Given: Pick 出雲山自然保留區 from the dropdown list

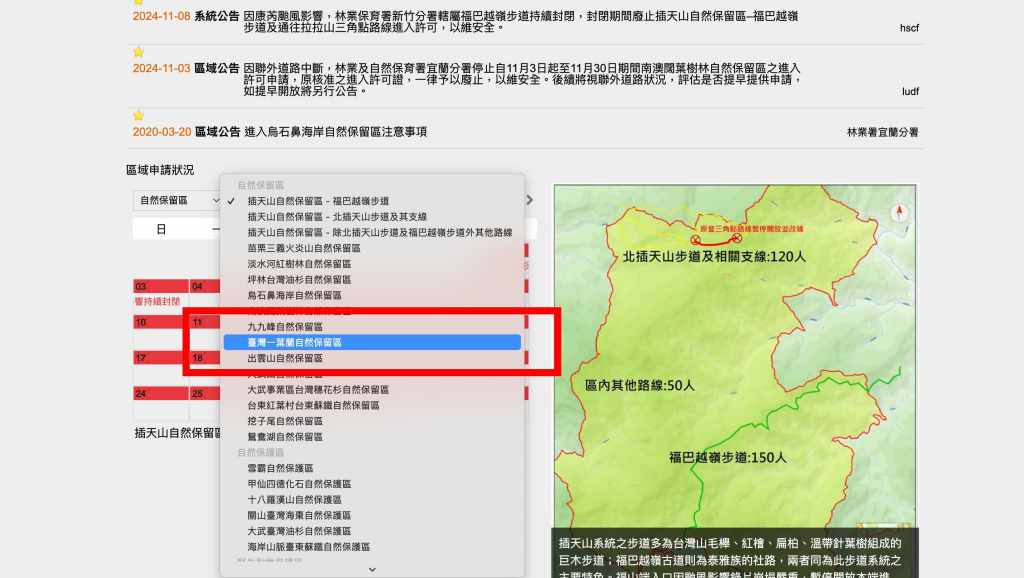Looking at the screenshot, I should [x=285, y=358].
